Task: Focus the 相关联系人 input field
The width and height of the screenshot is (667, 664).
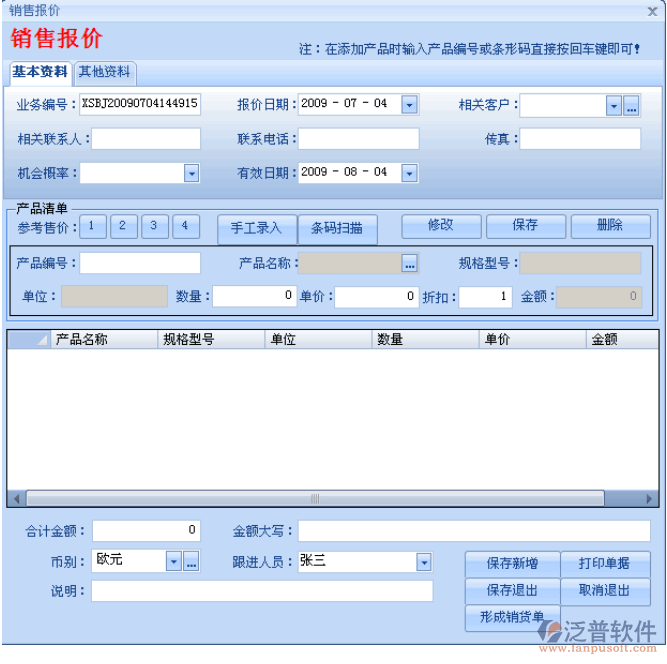Action: click(146, 139)
